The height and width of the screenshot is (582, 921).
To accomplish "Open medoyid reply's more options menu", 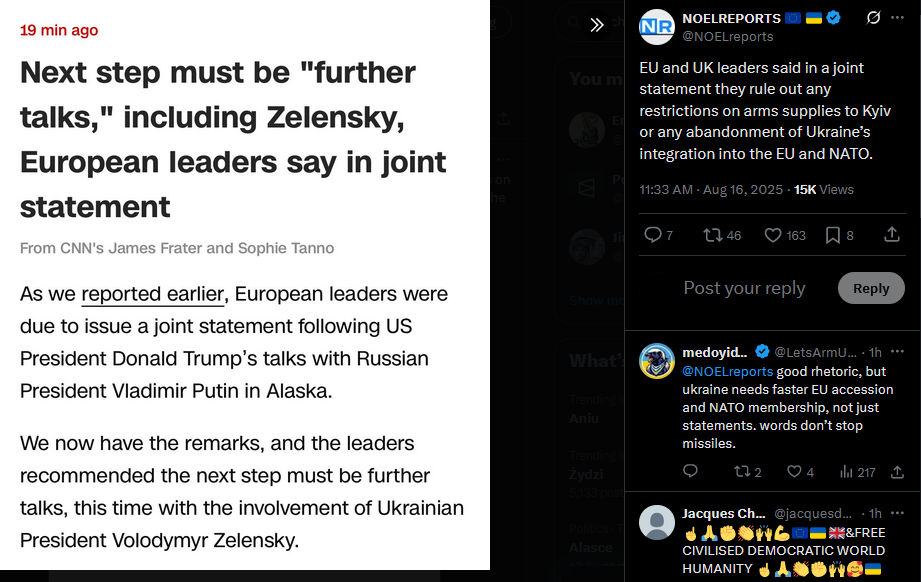I will pyautogui.click(x=897, y=351).
